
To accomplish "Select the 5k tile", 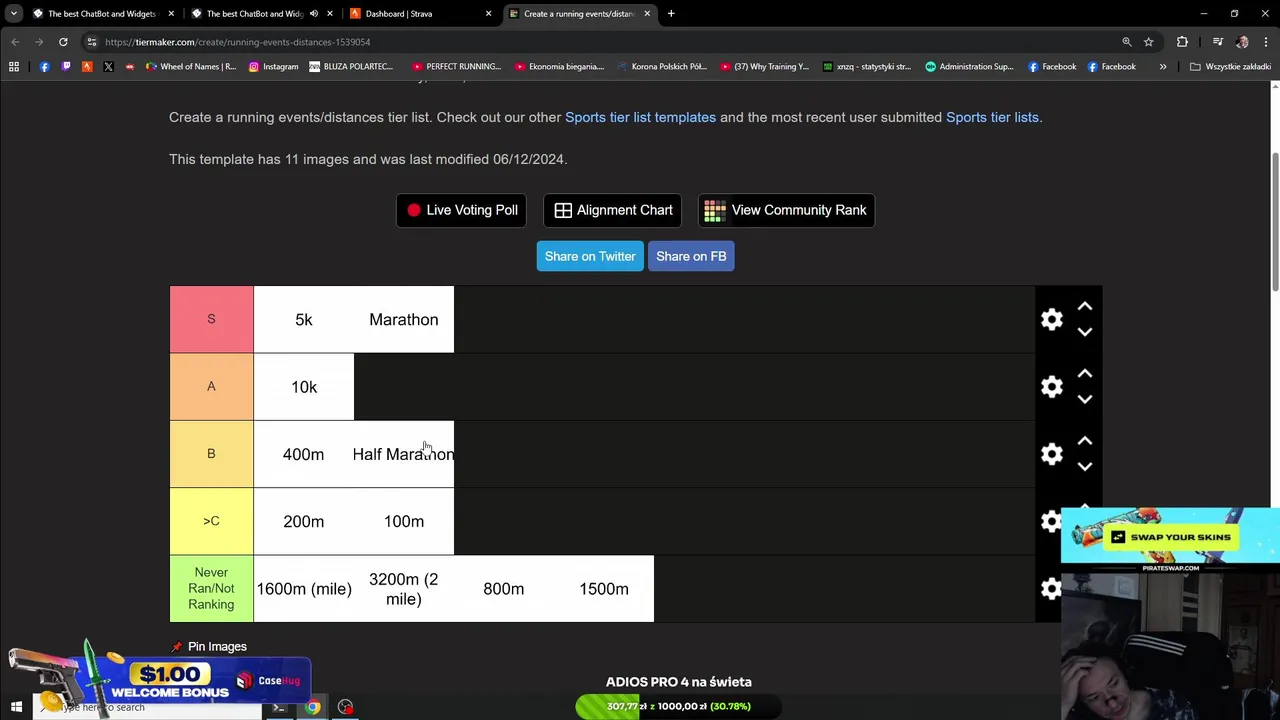I will (304, 319).
